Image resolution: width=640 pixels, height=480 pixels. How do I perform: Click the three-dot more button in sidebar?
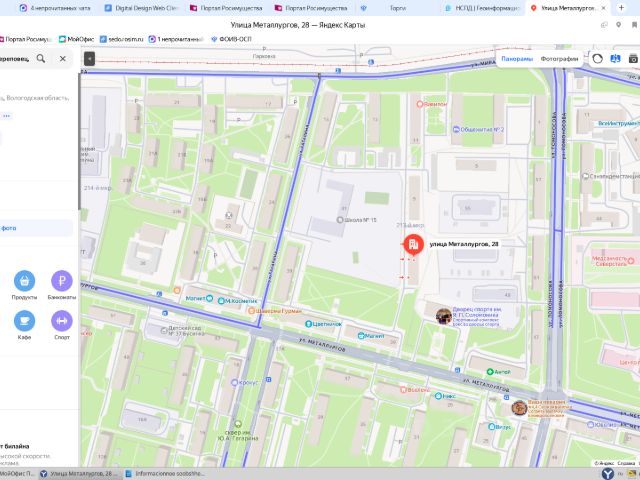coord(7,116)
